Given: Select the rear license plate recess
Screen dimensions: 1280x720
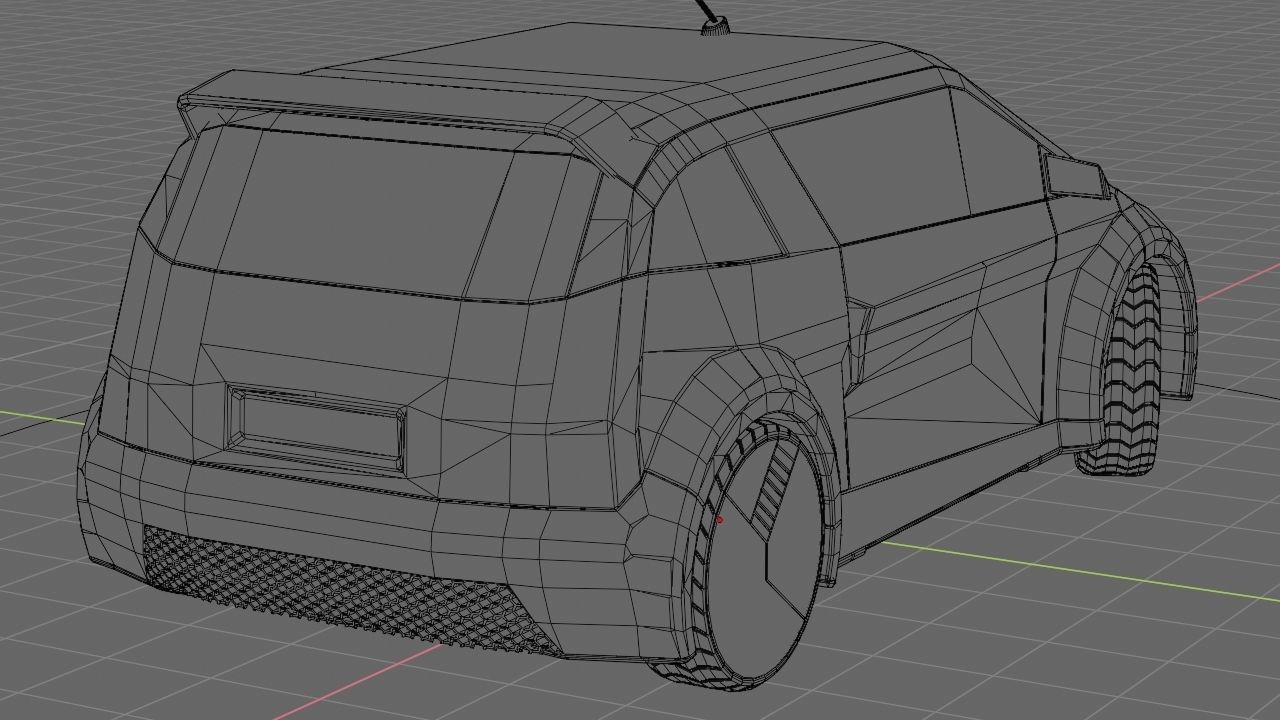Looking at the screenshot, I should point(317,429).
